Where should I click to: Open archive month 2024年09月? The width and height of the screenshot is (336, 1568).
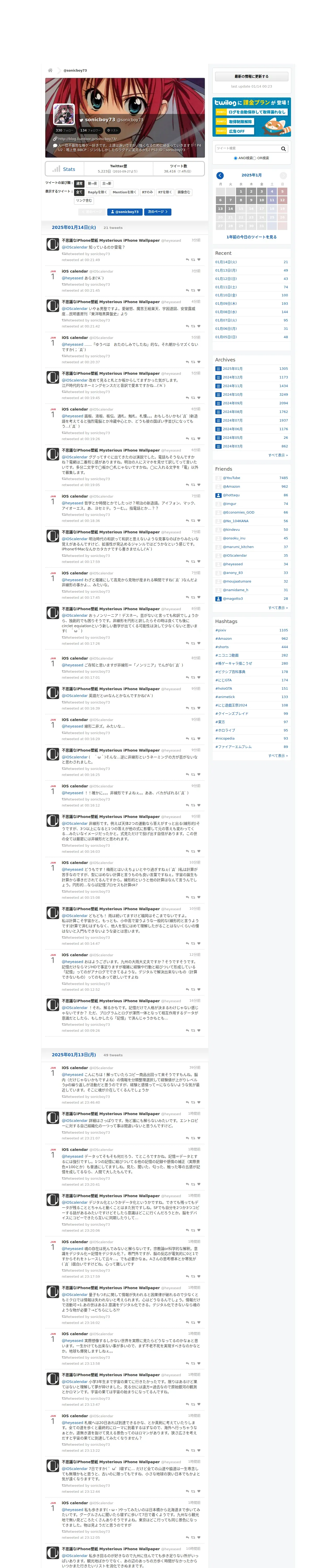232,403
